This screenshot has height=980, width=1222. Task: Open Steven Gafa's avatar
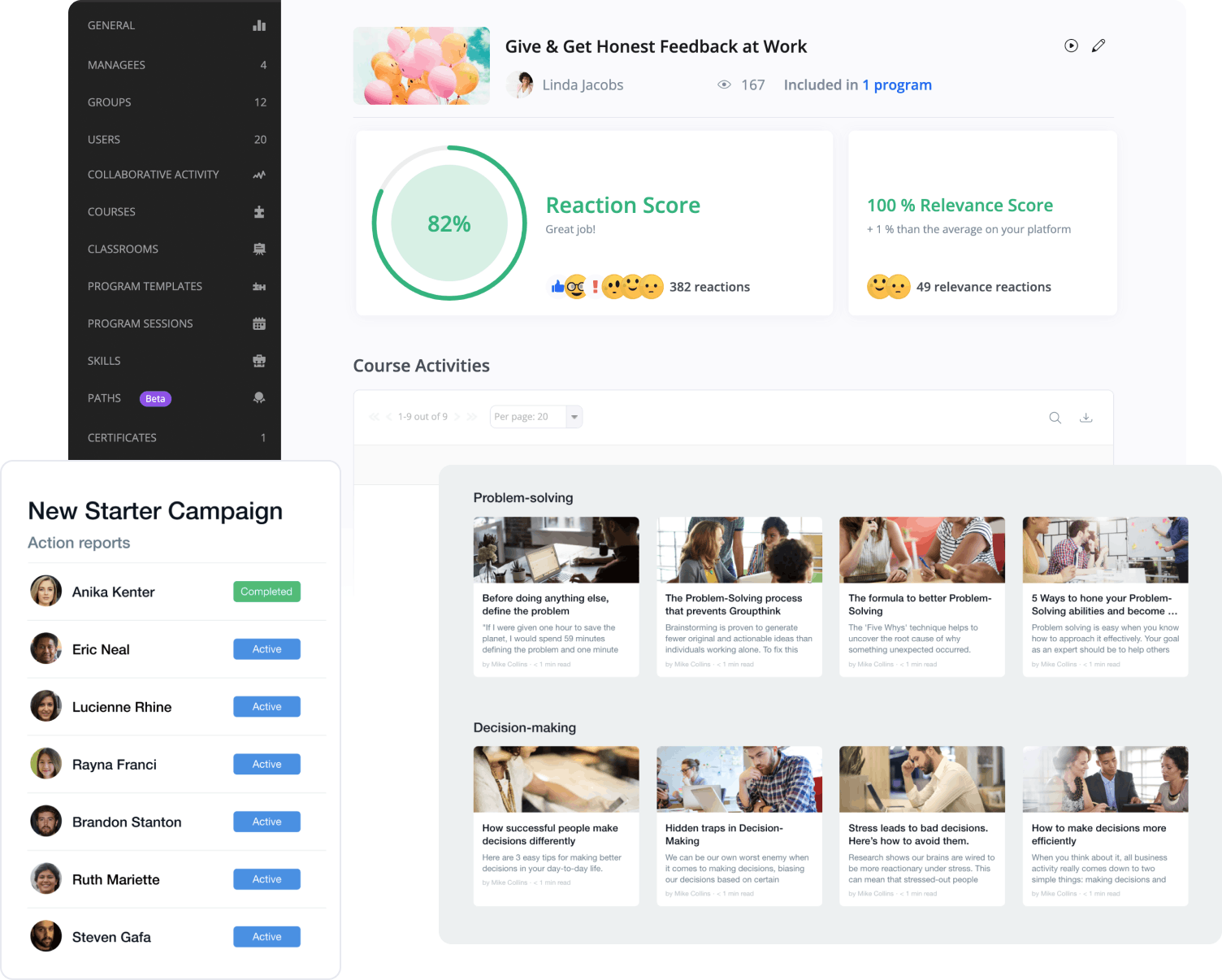coord(46,936)
